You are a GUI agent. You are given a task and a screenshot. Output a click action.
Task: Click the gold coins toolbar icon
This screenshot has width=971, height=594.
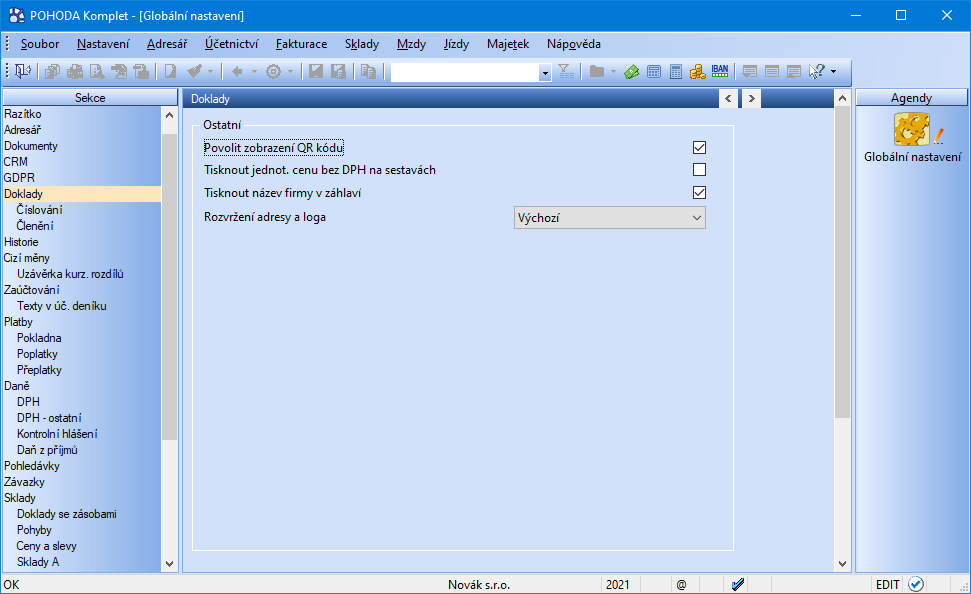click(698, 72)
